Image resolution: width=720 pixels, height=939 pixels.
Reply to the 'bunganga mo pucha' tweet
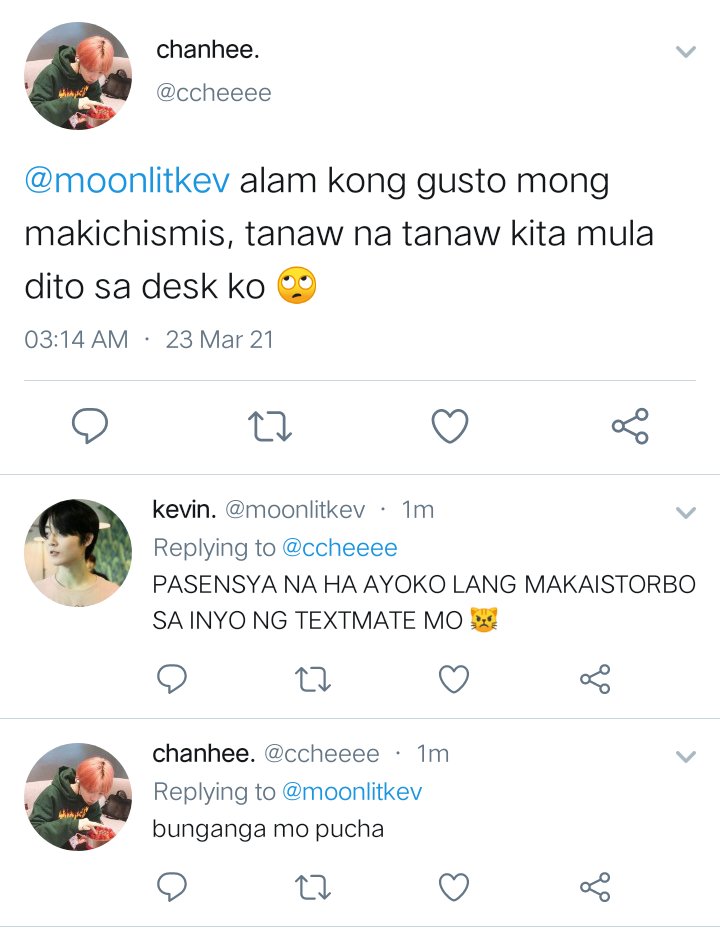[x=172, y=887]
